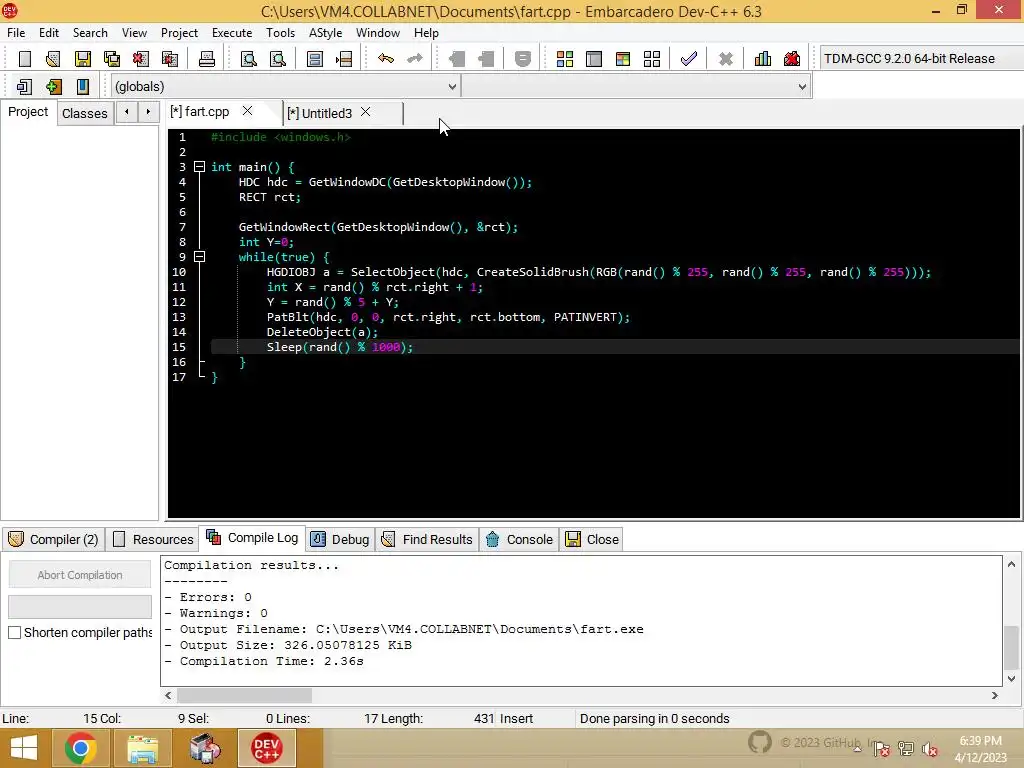Click the Abort Compilation button
The height and width of the screenshot is (768, 1024).
point(80,575)
